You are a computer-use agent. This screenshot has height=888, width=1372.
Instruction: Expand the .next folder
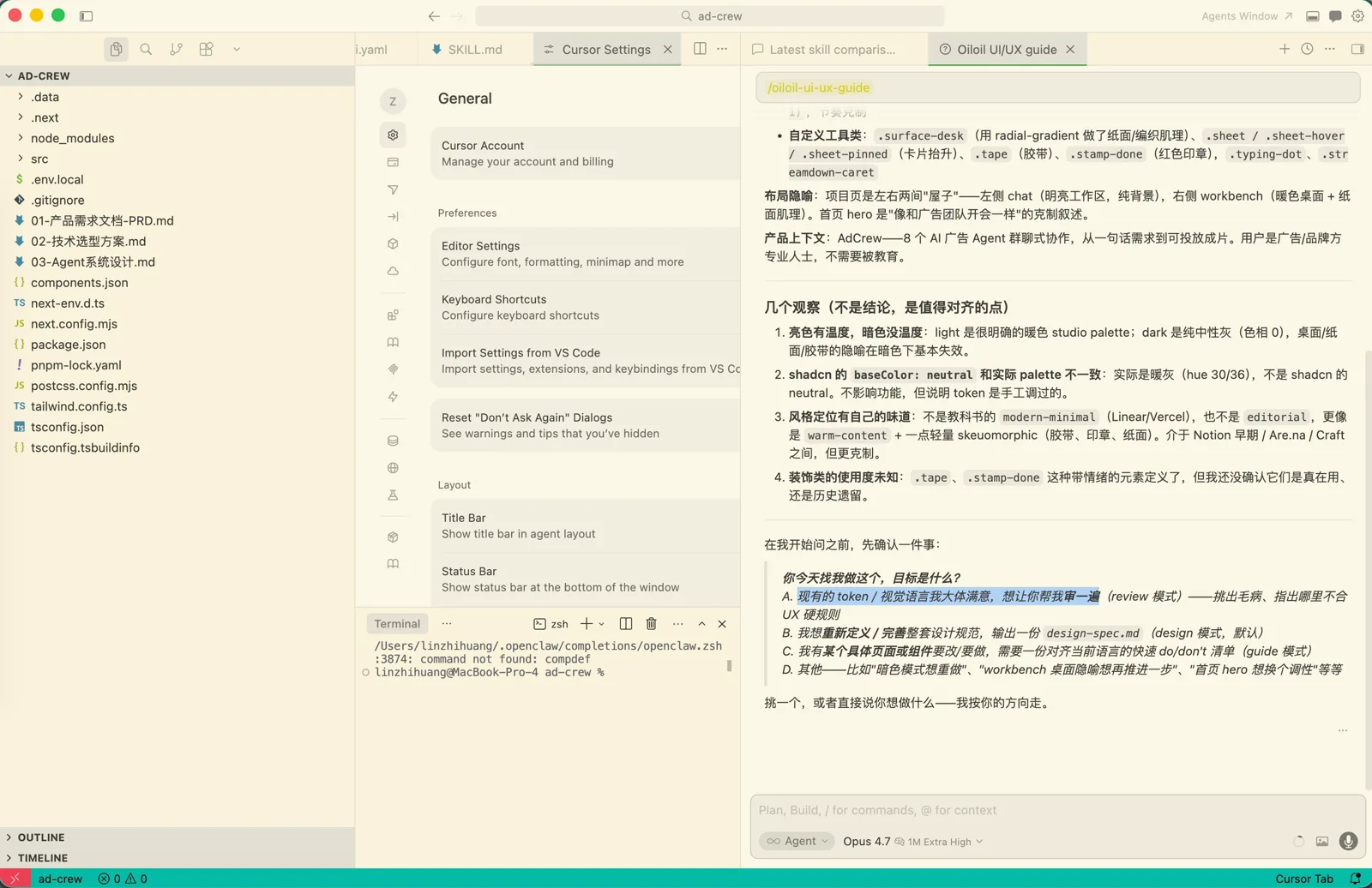[x=178, y=117]
